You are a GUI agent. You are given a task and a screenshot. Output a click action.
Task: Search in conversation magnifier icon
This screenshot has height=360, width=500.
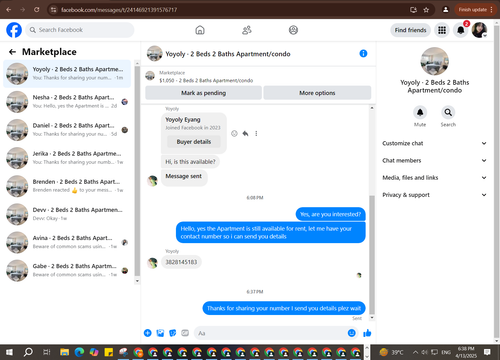coord(448,113)
